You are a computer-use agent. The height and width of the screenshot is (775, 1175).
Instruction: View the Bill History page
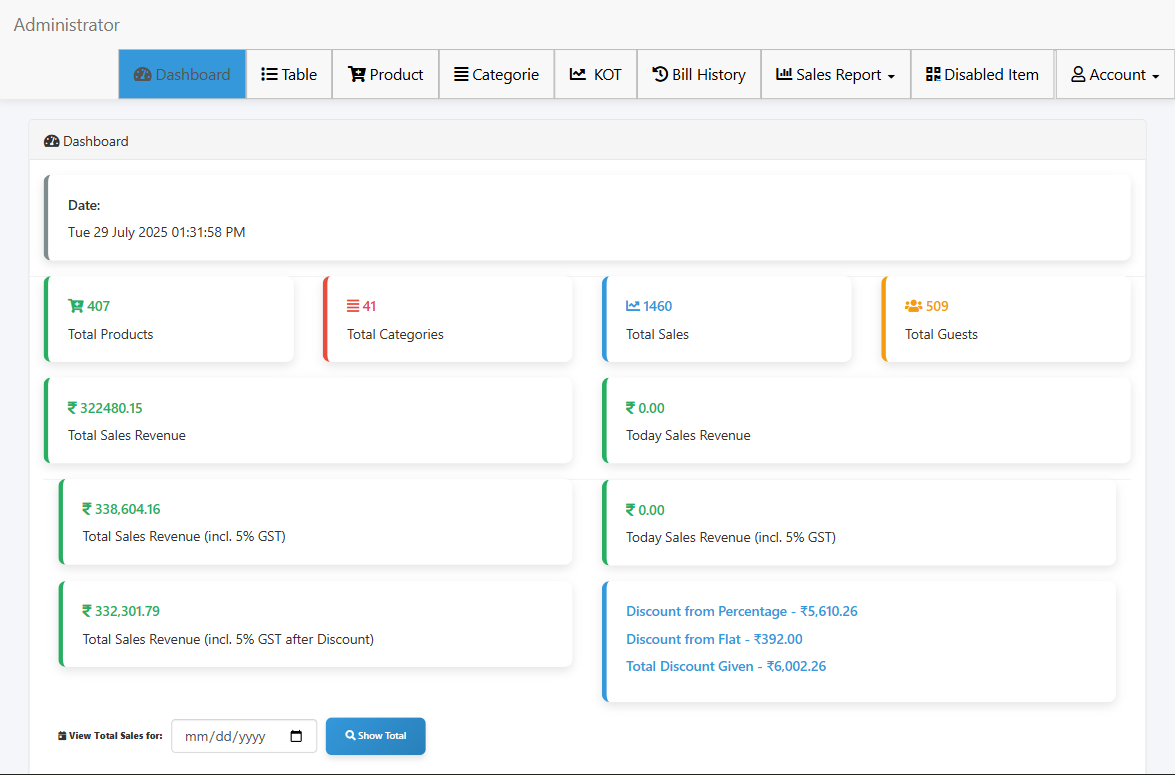(698, 74)
